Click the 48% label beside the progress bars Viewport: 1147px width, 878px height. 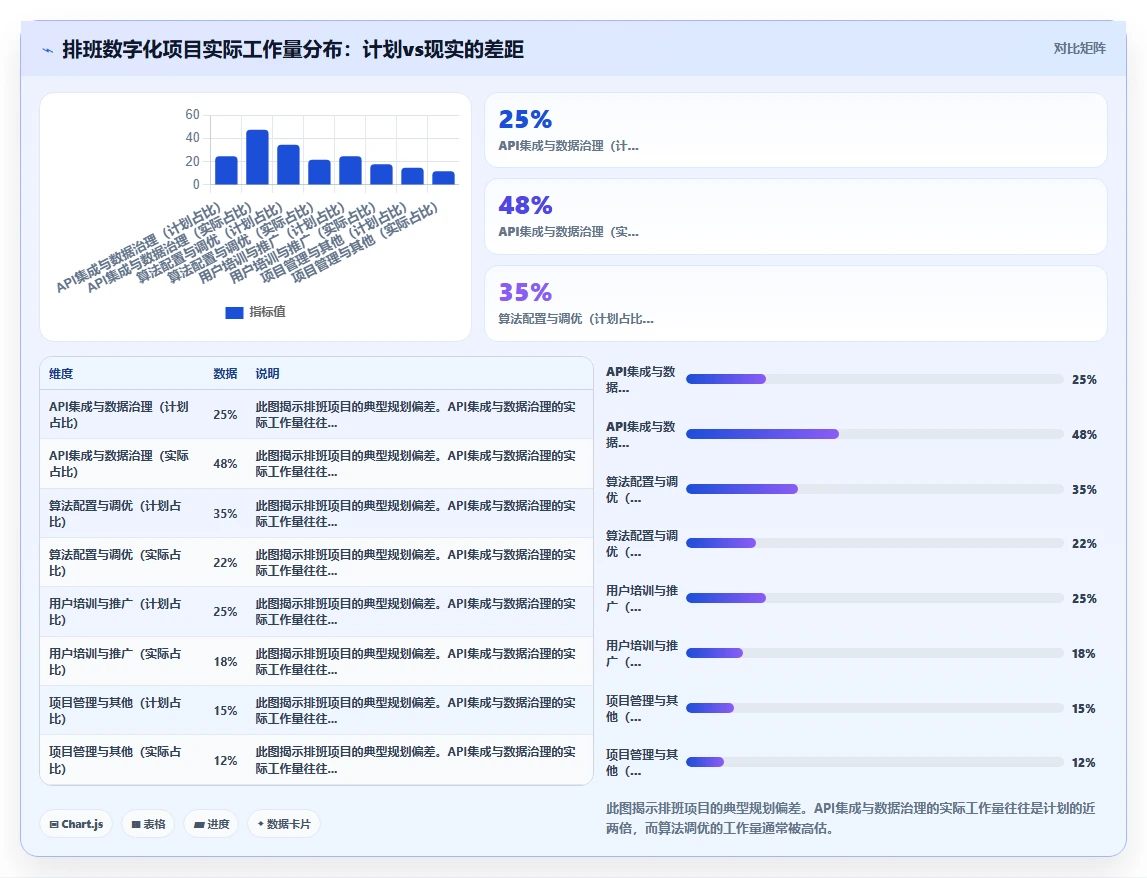[x=1084, y=435]
